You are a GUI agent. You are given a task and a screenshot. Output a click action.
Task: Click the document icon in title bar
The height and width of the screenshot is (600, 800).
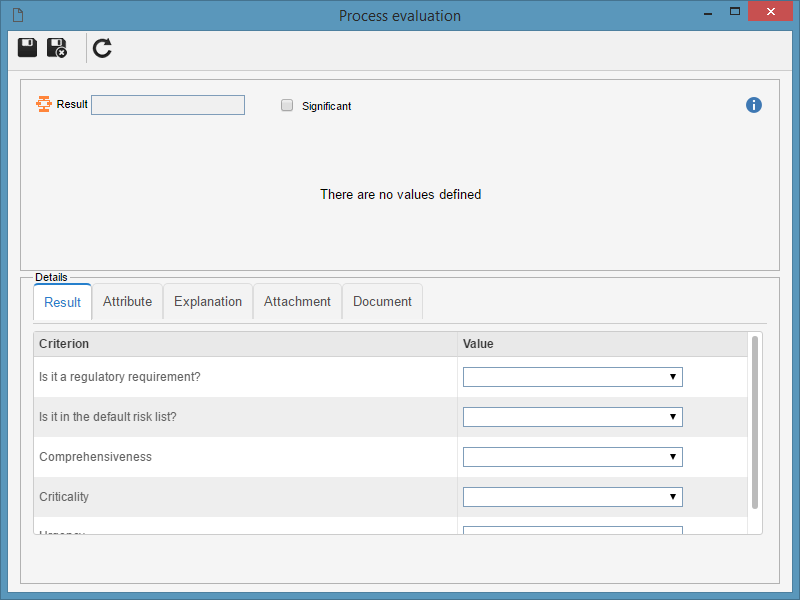click(18, 15)
